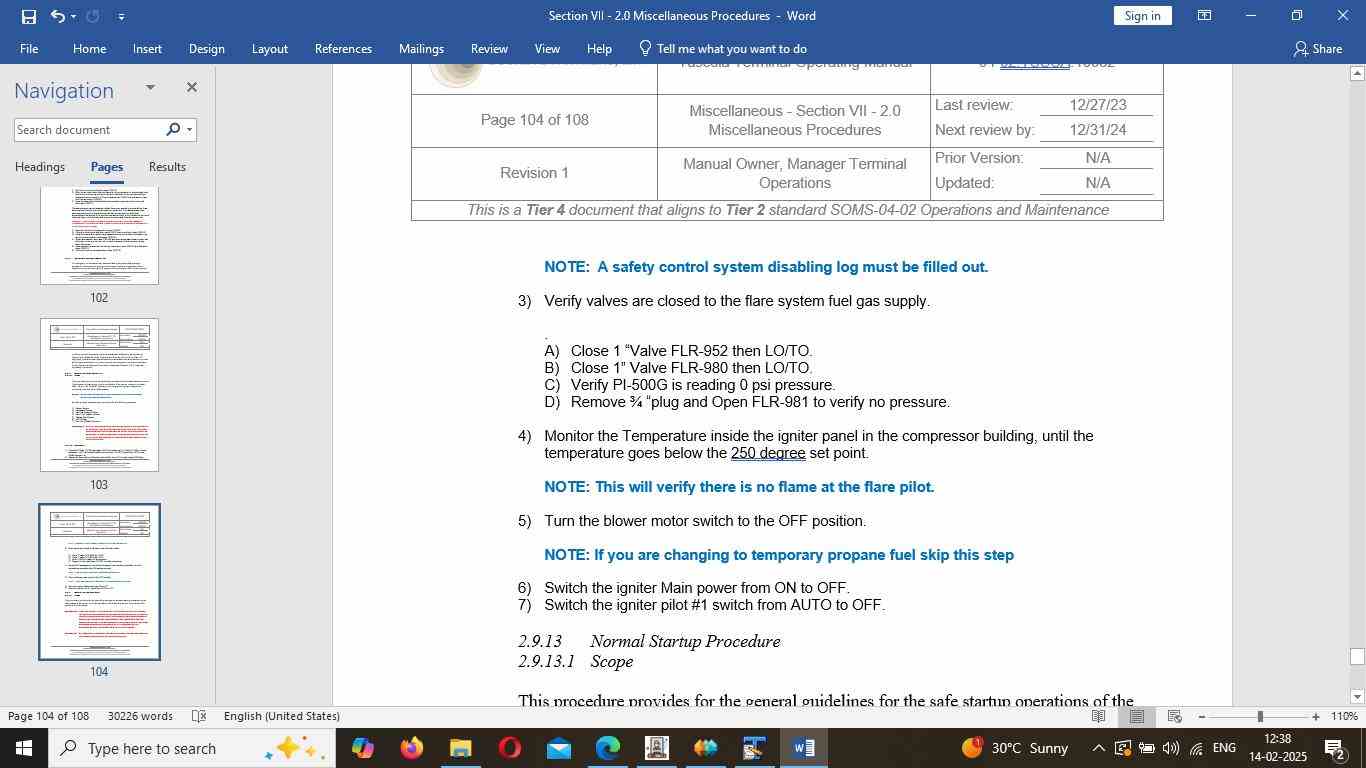Viewport: 1366px width, 768px height.
Task: Undo the last action
Action: [x=57, y=16]
